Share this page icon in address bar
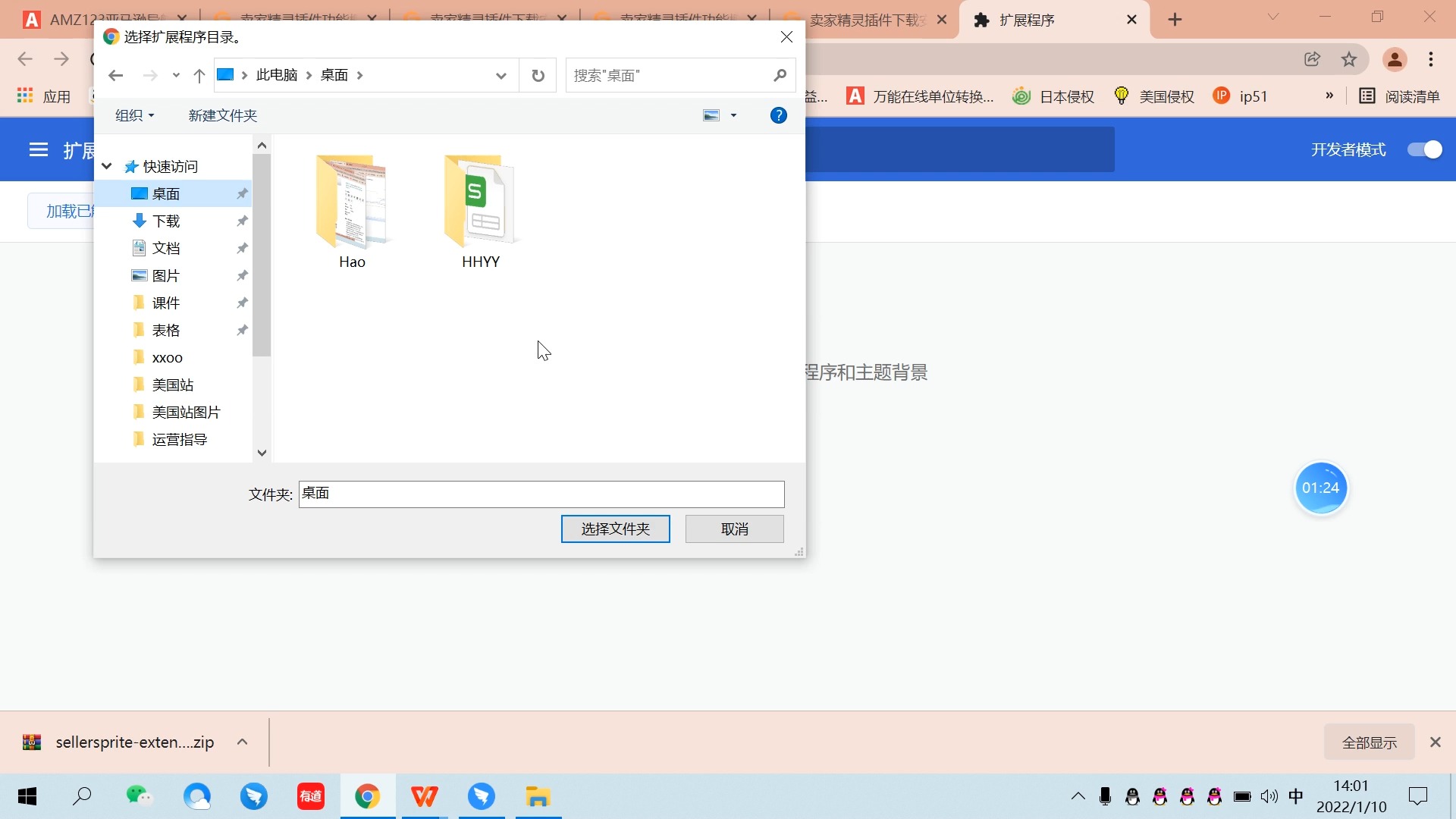 [1312, 59]
